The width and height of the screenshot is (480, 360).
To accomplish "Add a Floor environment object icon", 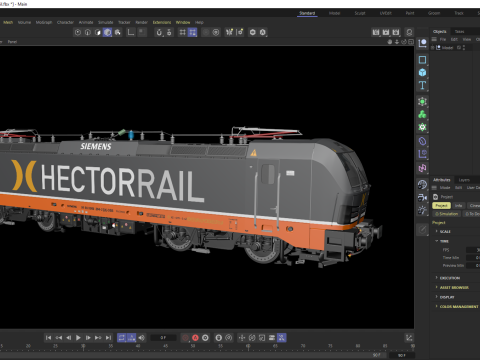I will (422, 184).
